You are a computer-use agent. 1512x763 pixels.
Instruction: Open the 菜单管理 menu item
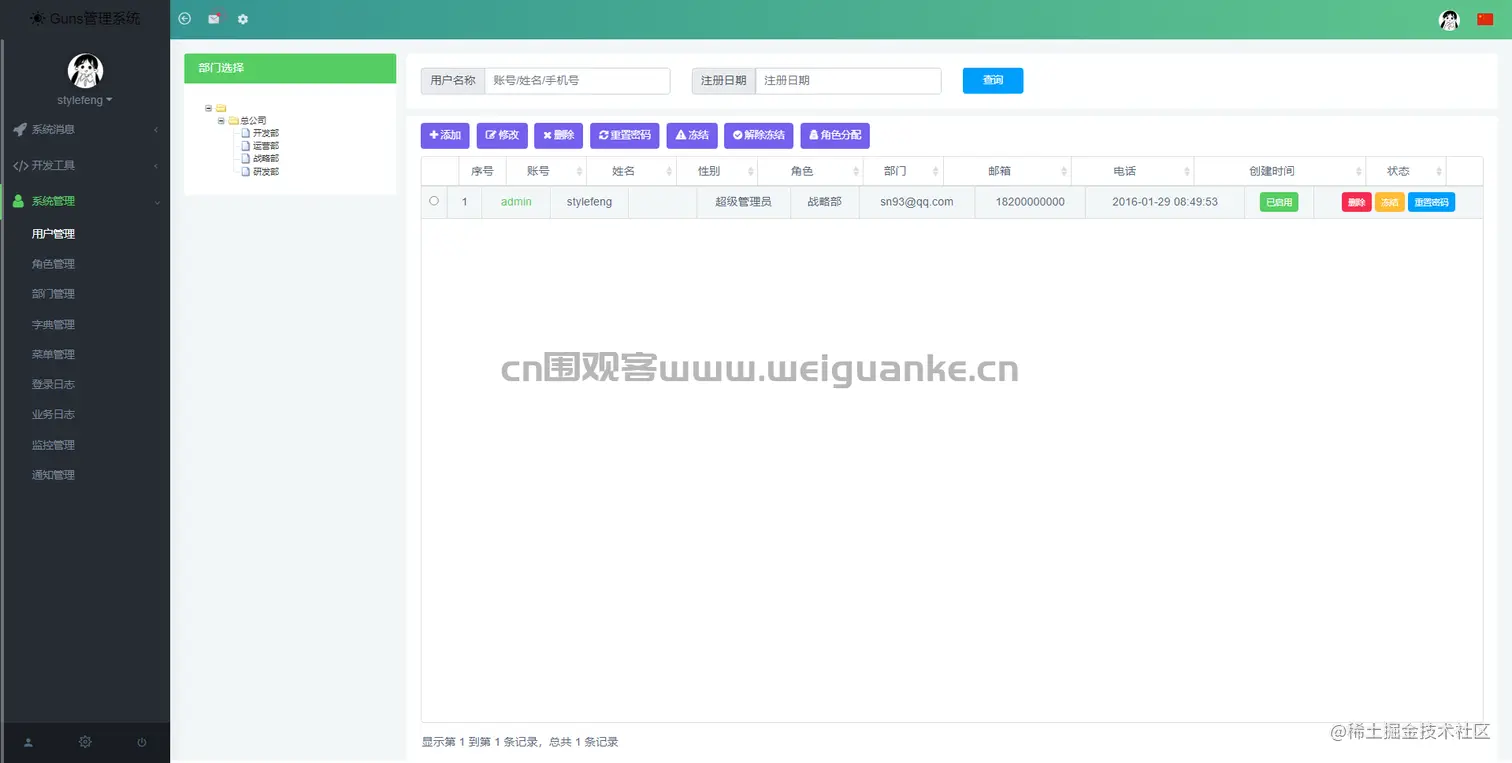(53, 354)
